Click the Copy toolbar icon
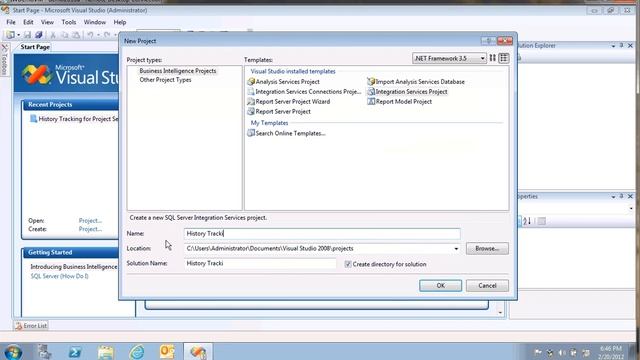This screenshot has height=360, width=640. point(64,35)
